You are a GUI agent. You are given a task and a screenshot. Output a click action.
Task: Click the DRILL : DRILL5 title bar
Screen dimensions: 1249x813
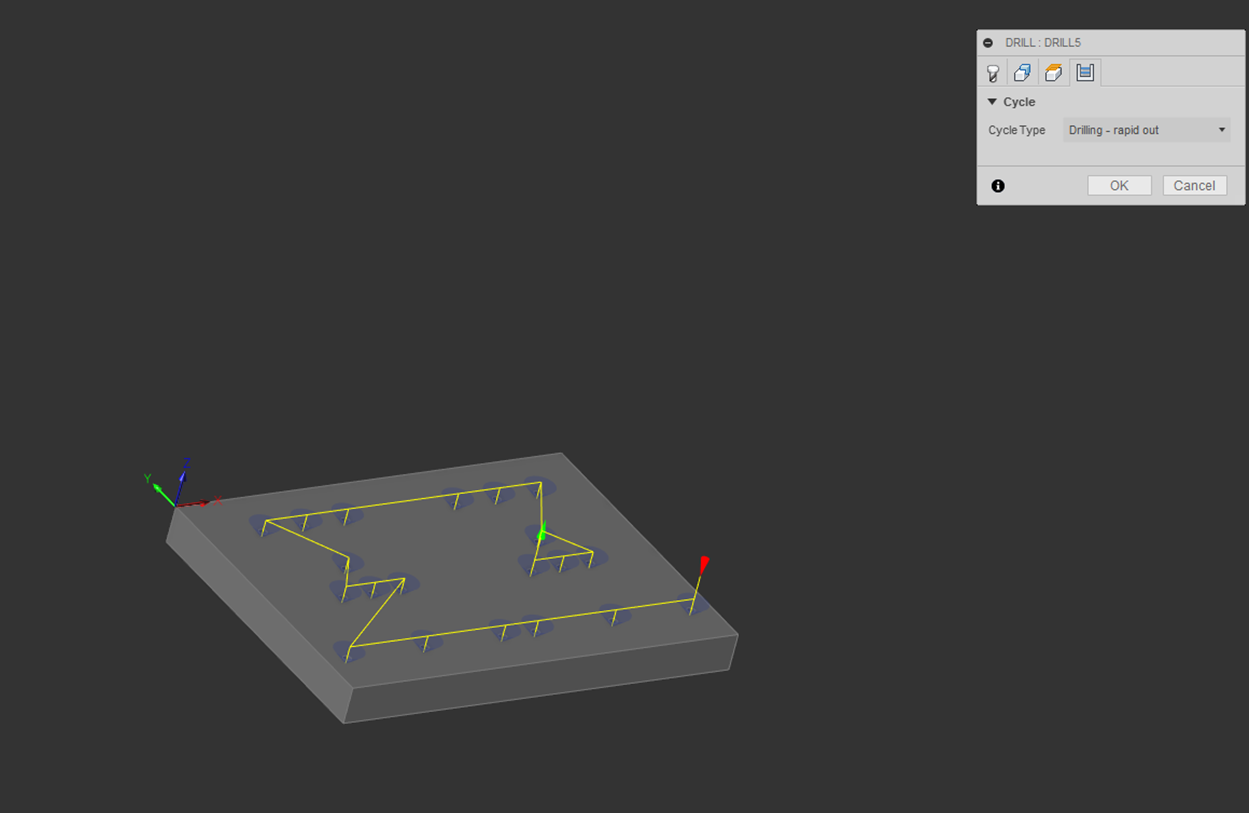pos(1100,43)
